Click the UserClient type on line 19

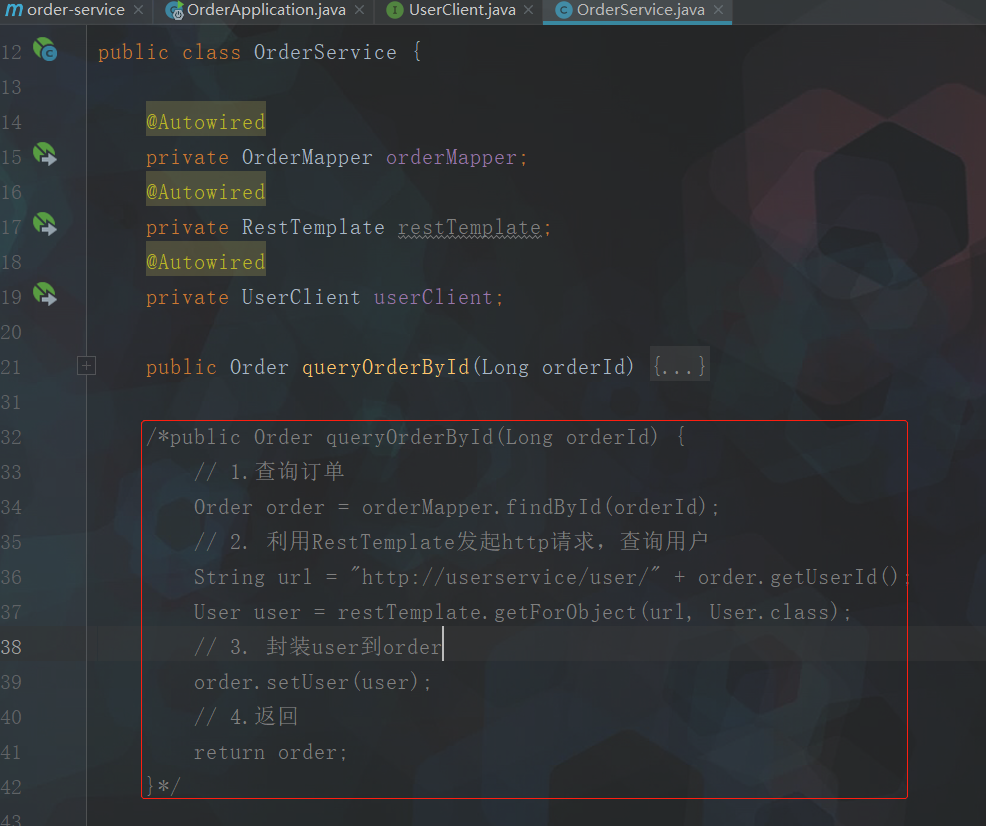coord(301,297)
